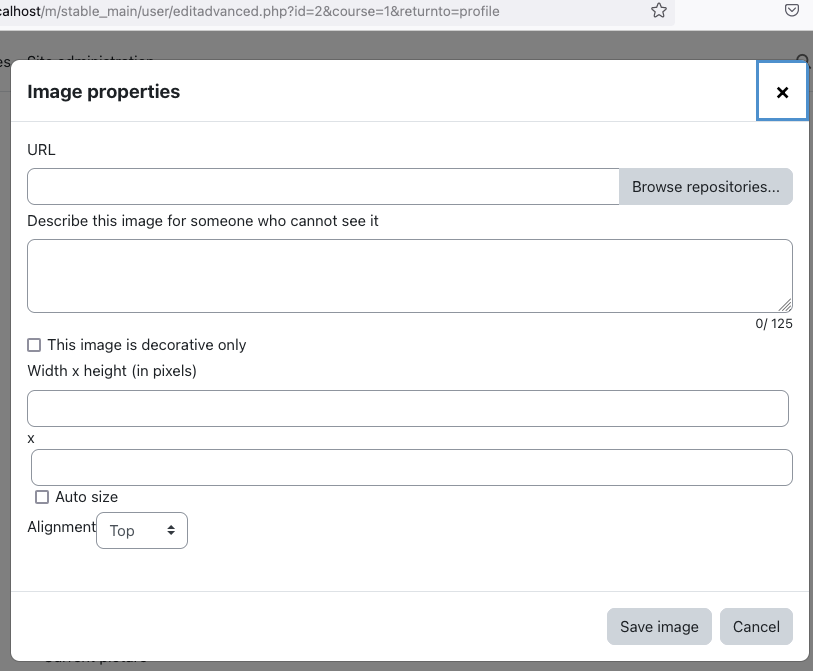Focus the height pixel input field below the x
This screenshot has width=813, height=671.
point(412,467)
